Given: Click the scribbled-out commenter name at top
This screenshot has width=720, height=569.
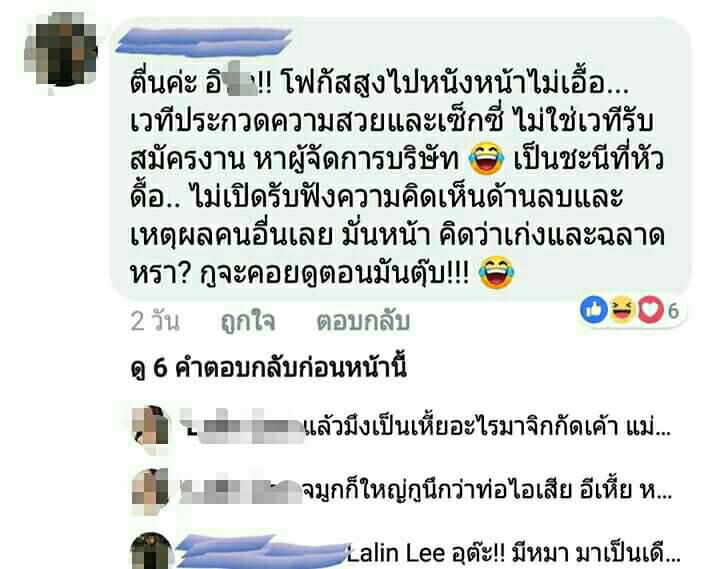Looking at the screenshot, I should point(204,41).
